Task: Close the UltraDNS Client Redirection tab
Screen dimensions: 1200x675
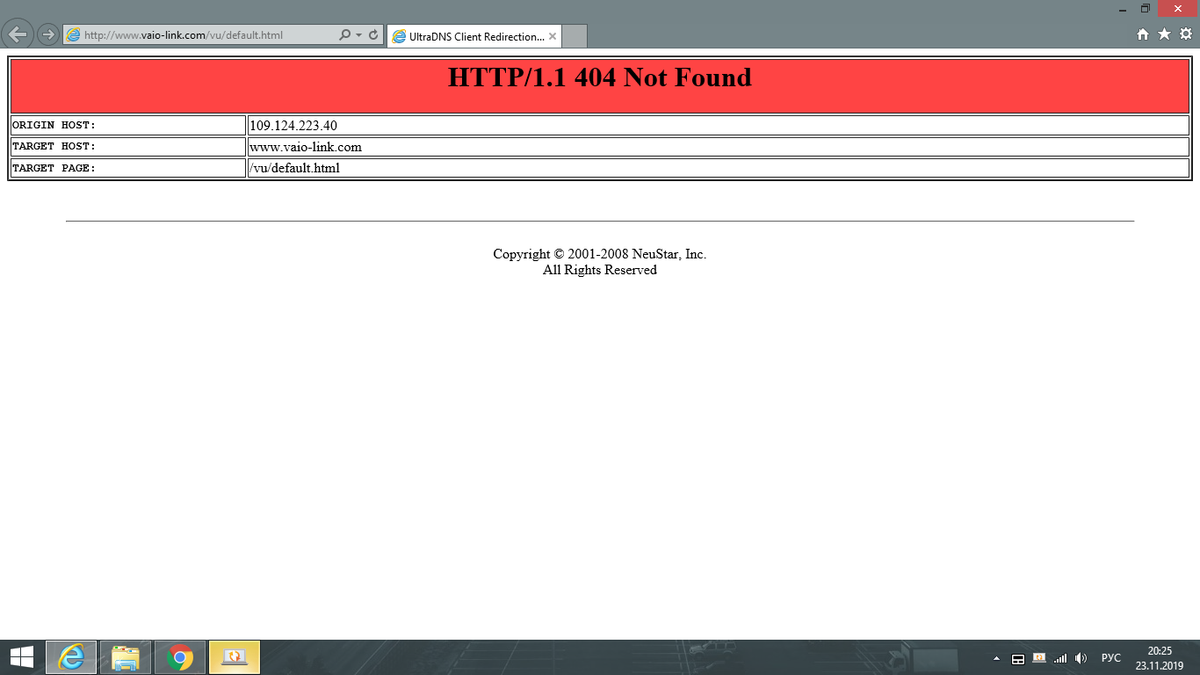Action: tap(553, 37)
